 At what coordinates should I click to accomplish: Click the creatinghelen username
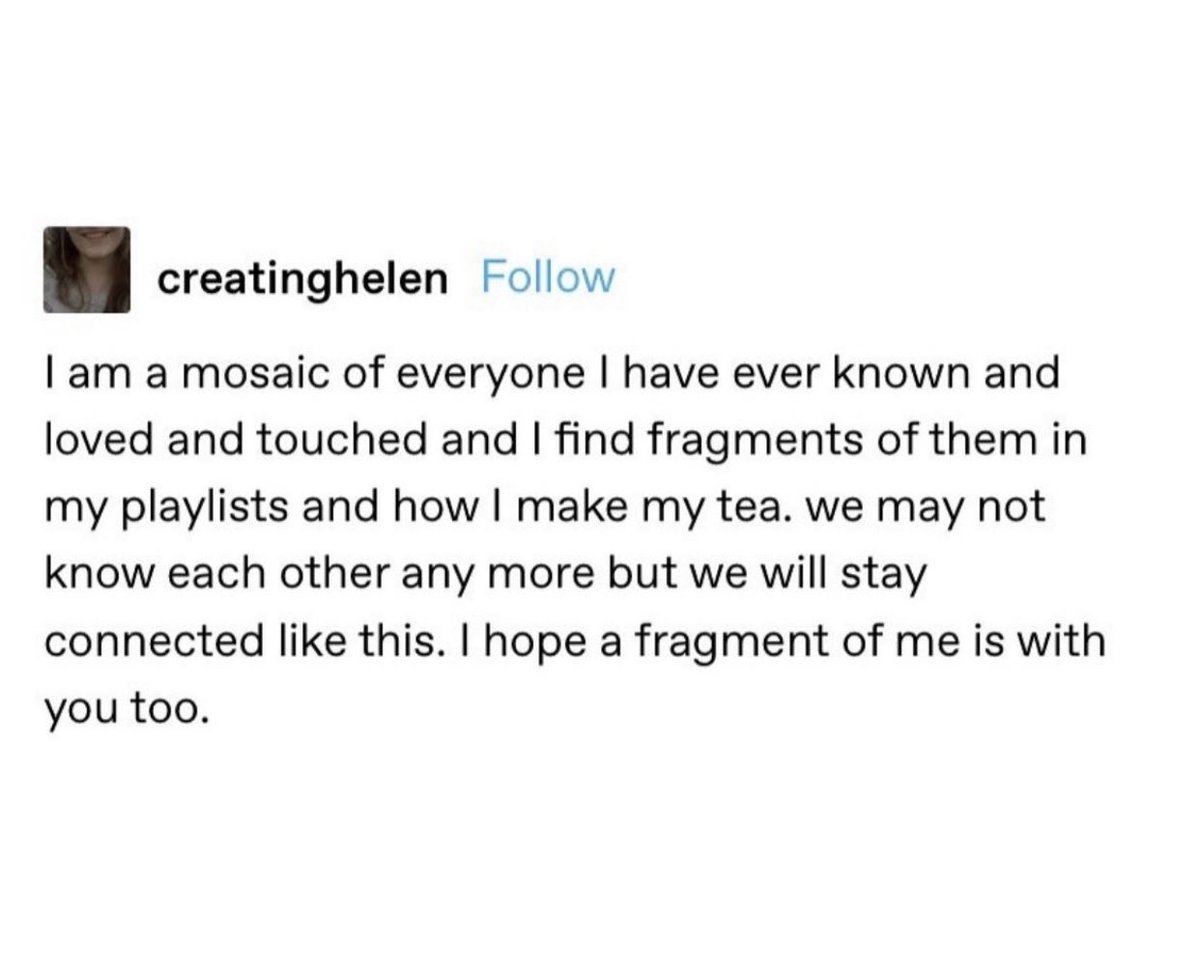(x=303, y=280)
